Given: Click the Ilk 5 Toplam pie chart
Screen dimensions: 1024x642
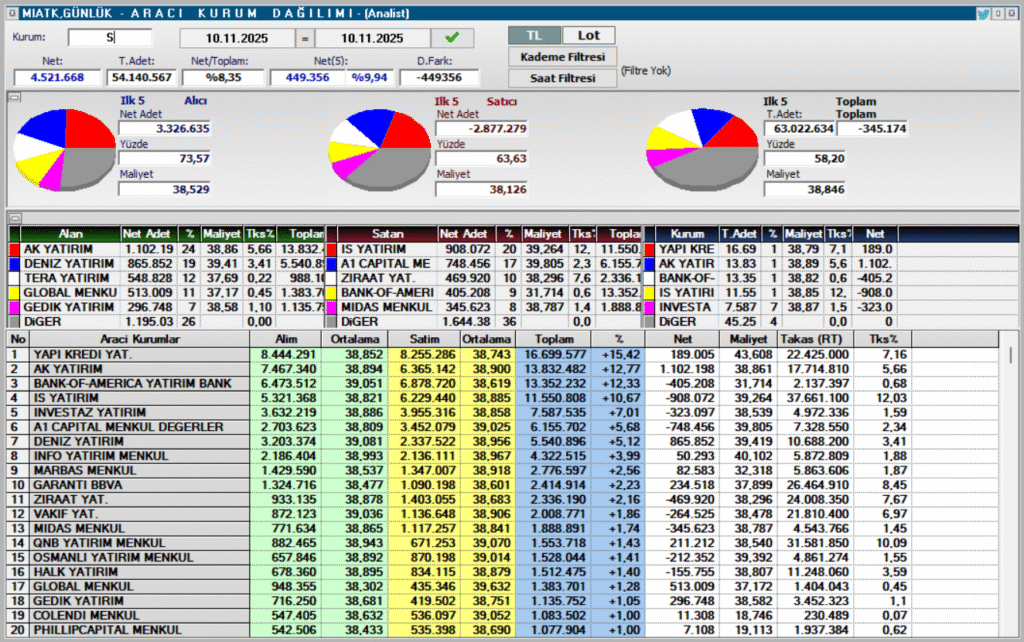Looking at the screenshot, I should pyautogui.click(x=702, y=150).
